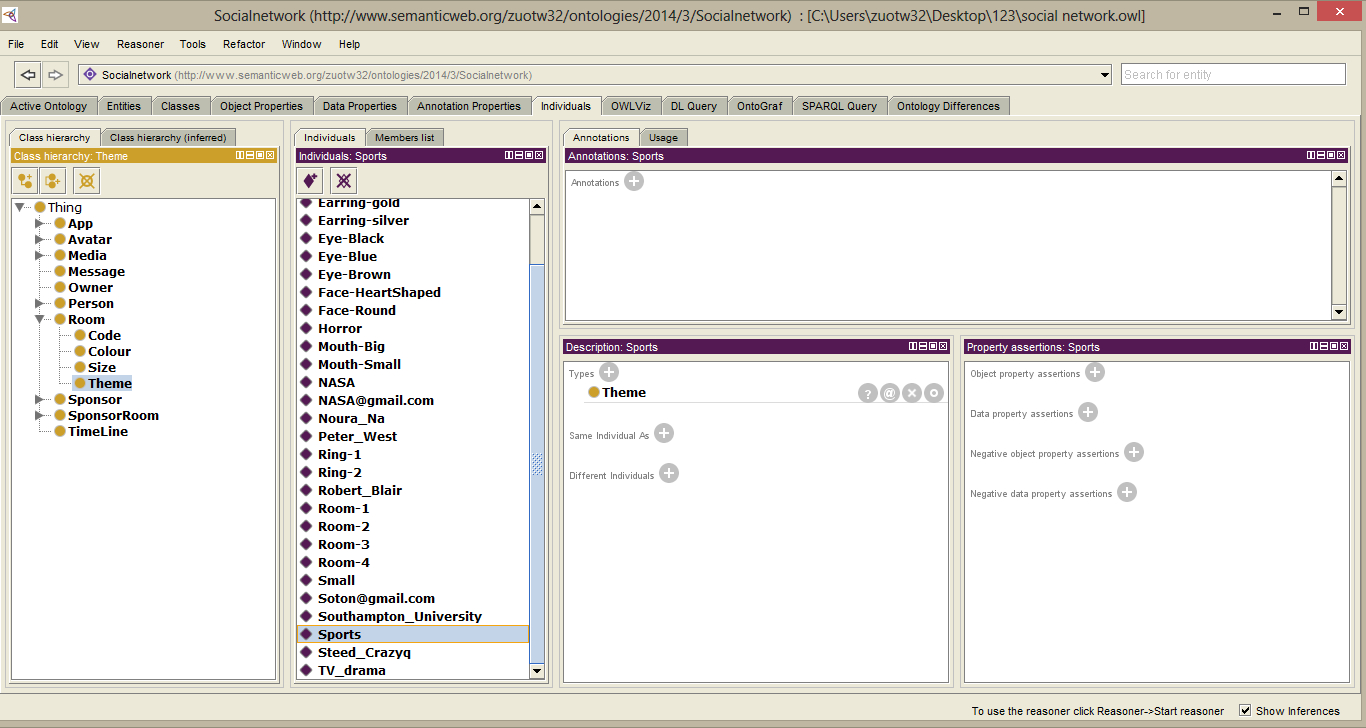This screenshot has width=1366, height=728.
Task: Switch to the DL Query tab
Action: pos(693,106)
